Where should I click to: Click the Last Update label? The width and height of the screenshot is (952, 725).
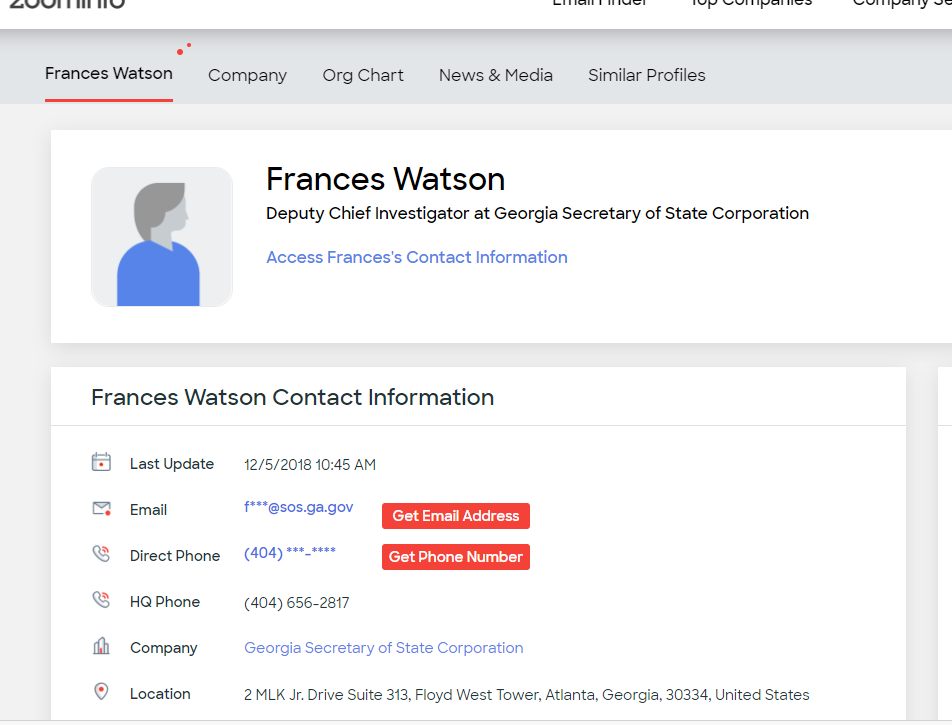(172, 464)
